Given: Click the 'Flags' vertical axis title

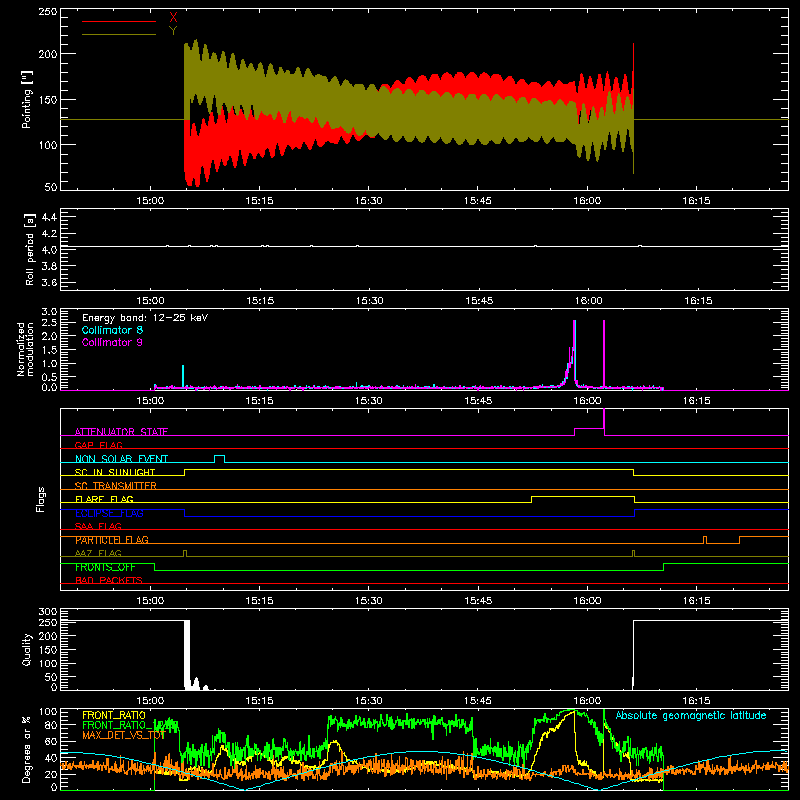Looking at the screenshot, I should click(x=40, y=499).
